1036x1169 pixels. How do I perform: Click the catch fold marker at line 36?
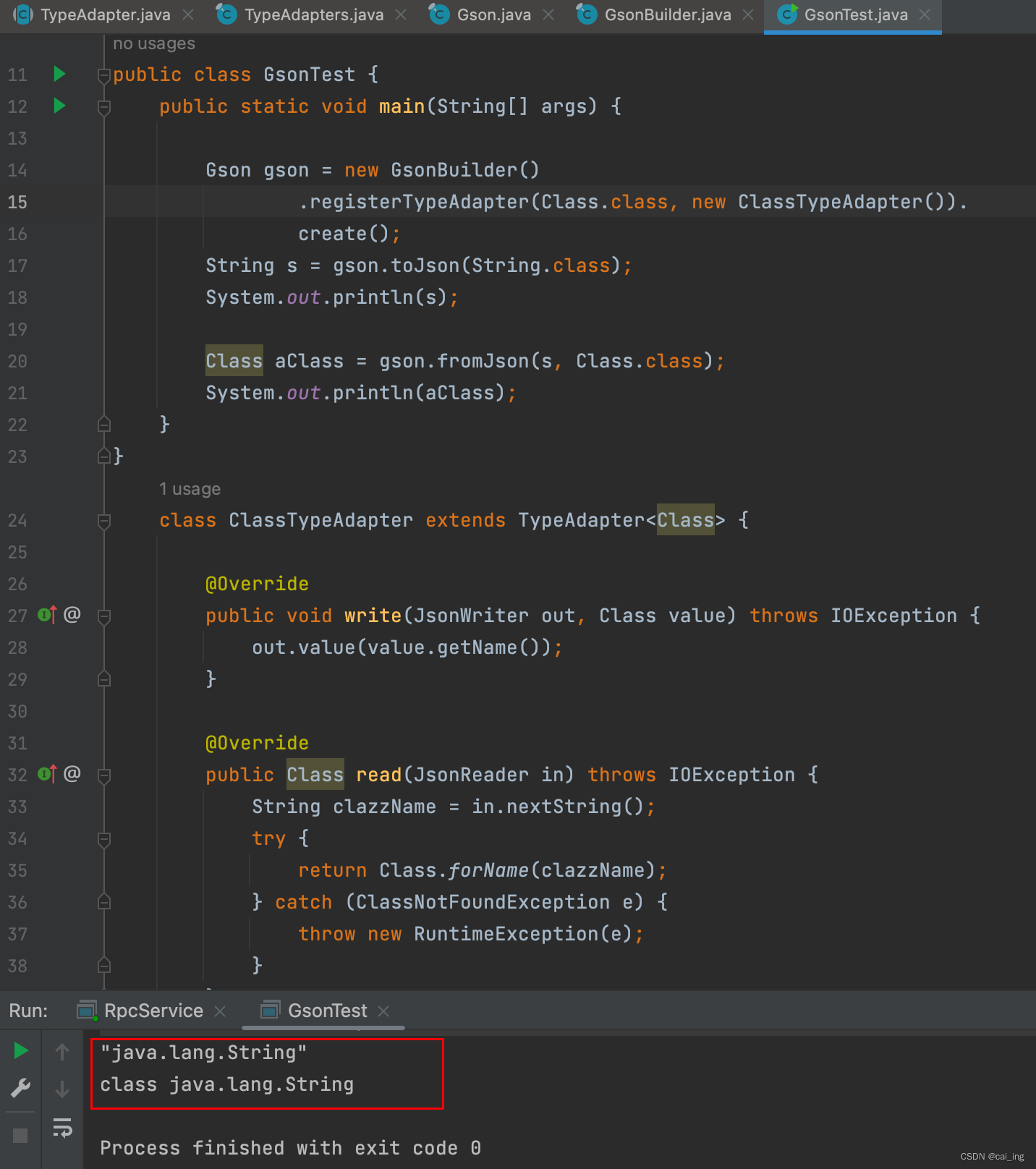click(104, 901)
